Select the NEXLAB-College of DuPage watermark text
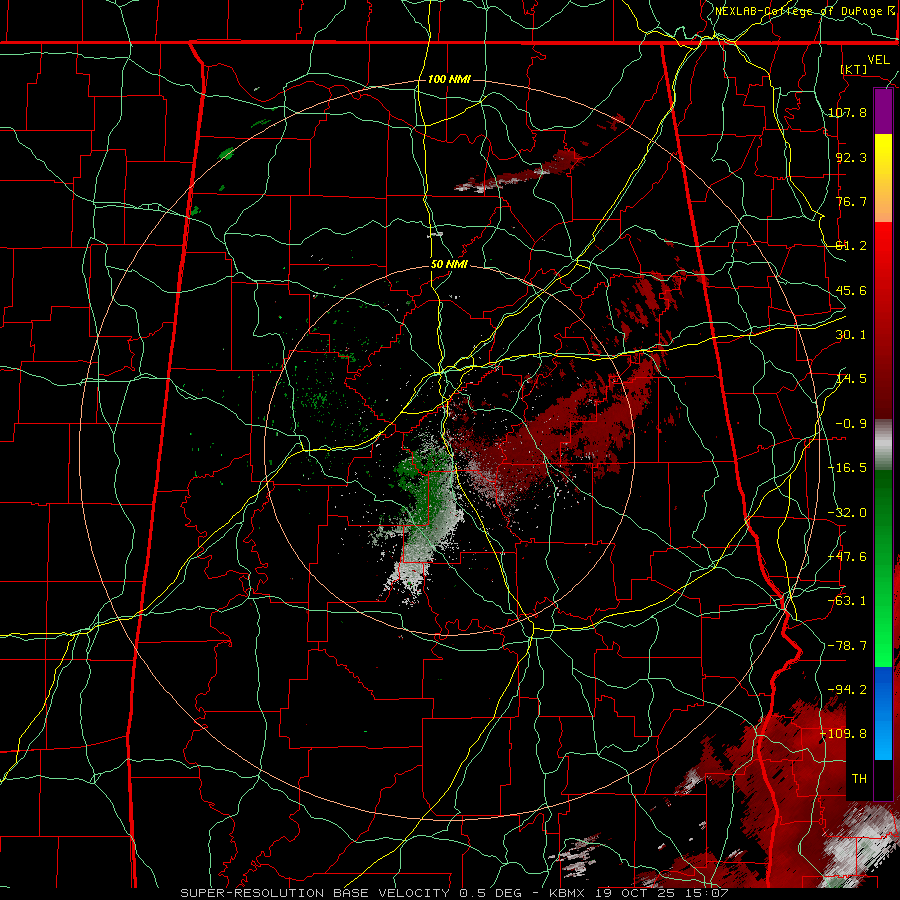The width and height of the screenshot is (900, 900). 805,11
